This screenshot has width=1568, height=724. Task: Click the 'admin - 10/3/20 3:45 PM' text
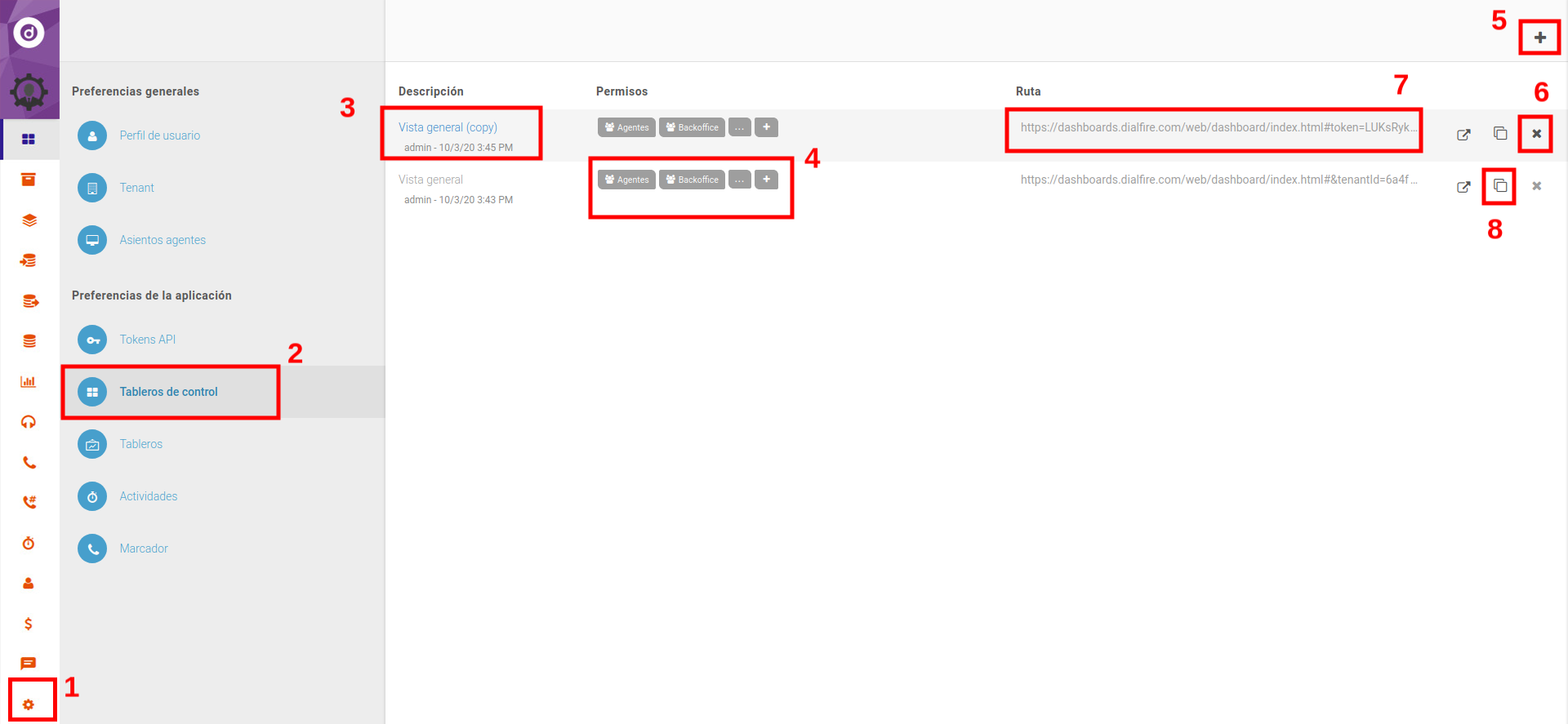tap(458, 148)
